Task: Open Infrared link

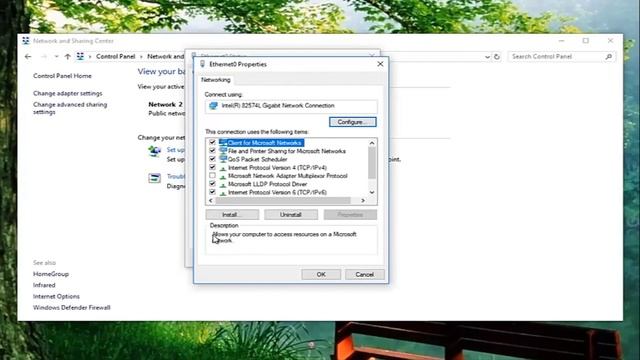Action: coord(44,285)
